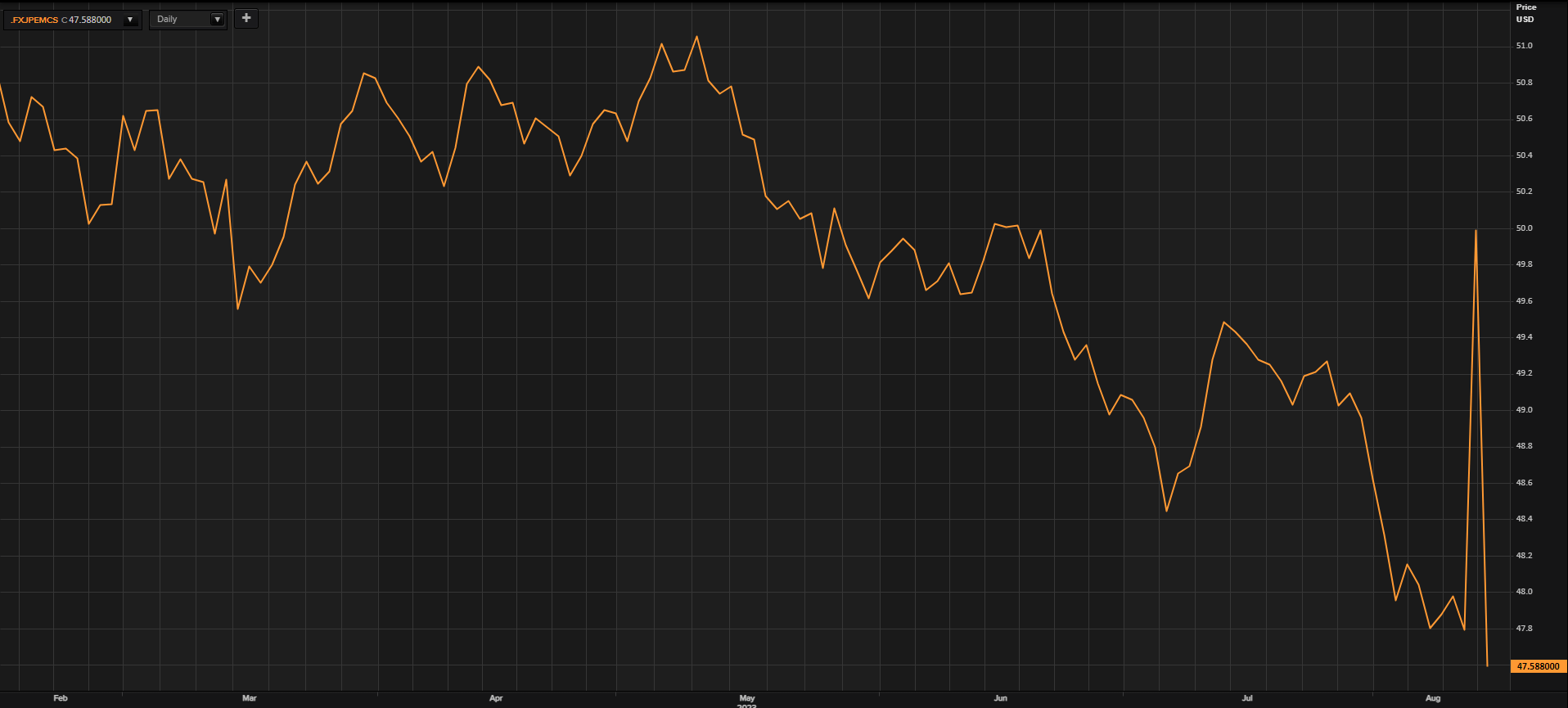Click the 51.0 label on the price axis
Viewport: 1568px width, 708px height.
tap(1524, 46)
